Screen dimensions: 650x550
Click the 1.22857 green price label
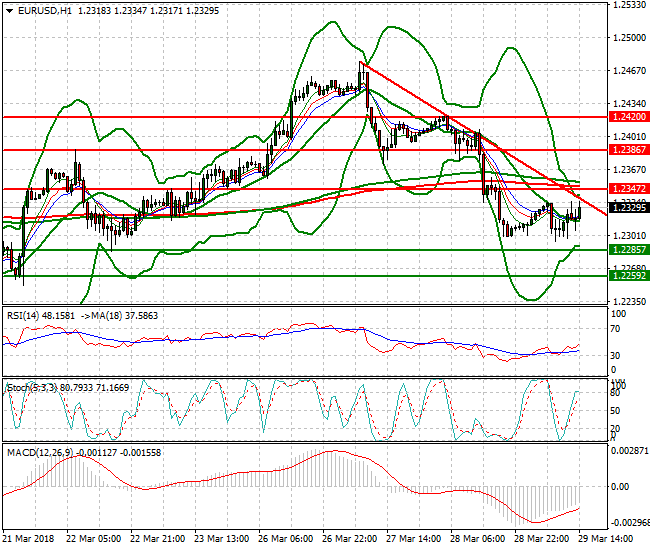pos(629,250)
